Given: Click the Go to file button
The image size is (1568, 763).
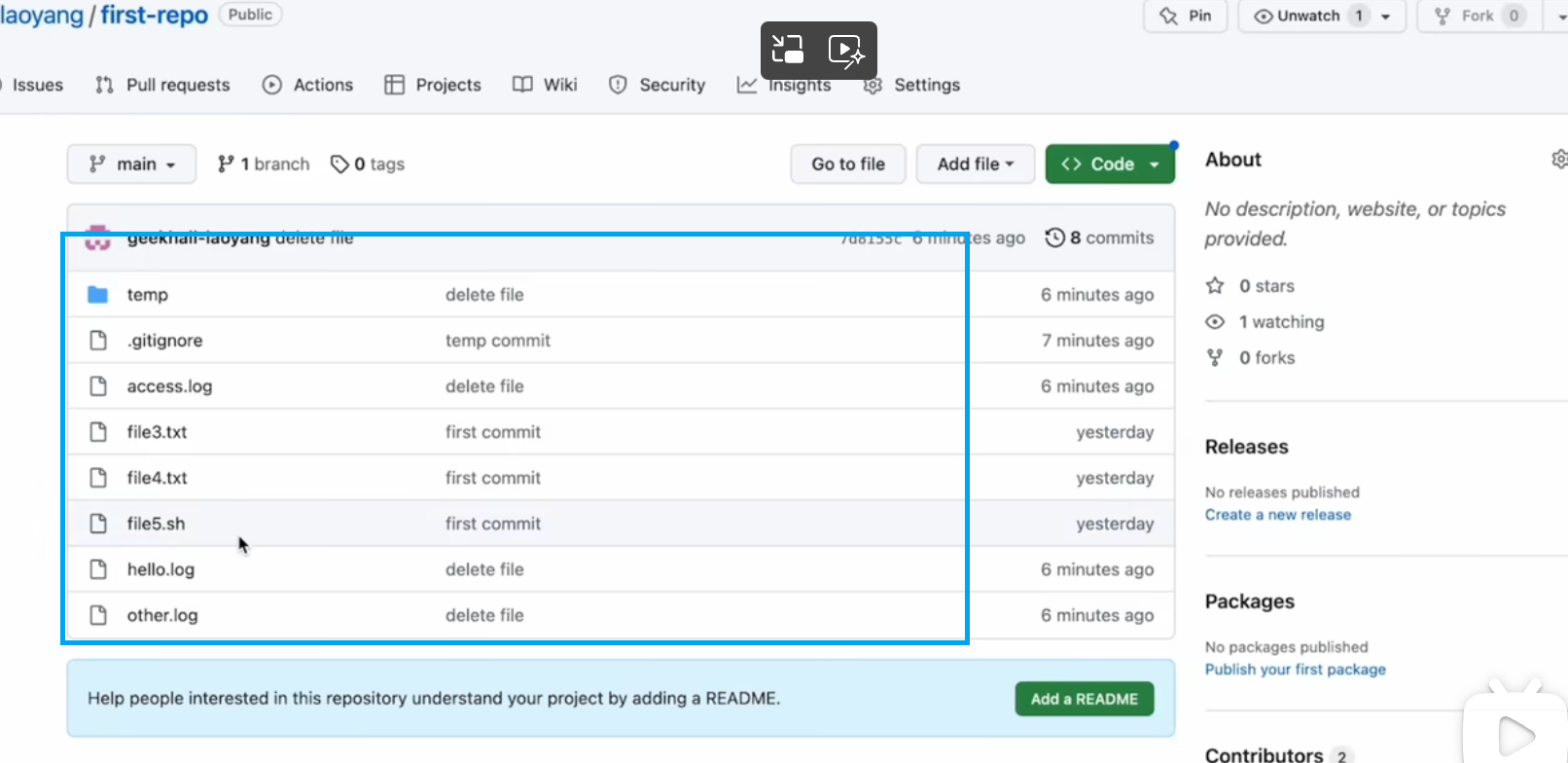Looking at the screenshot, I should coord(848,163).
